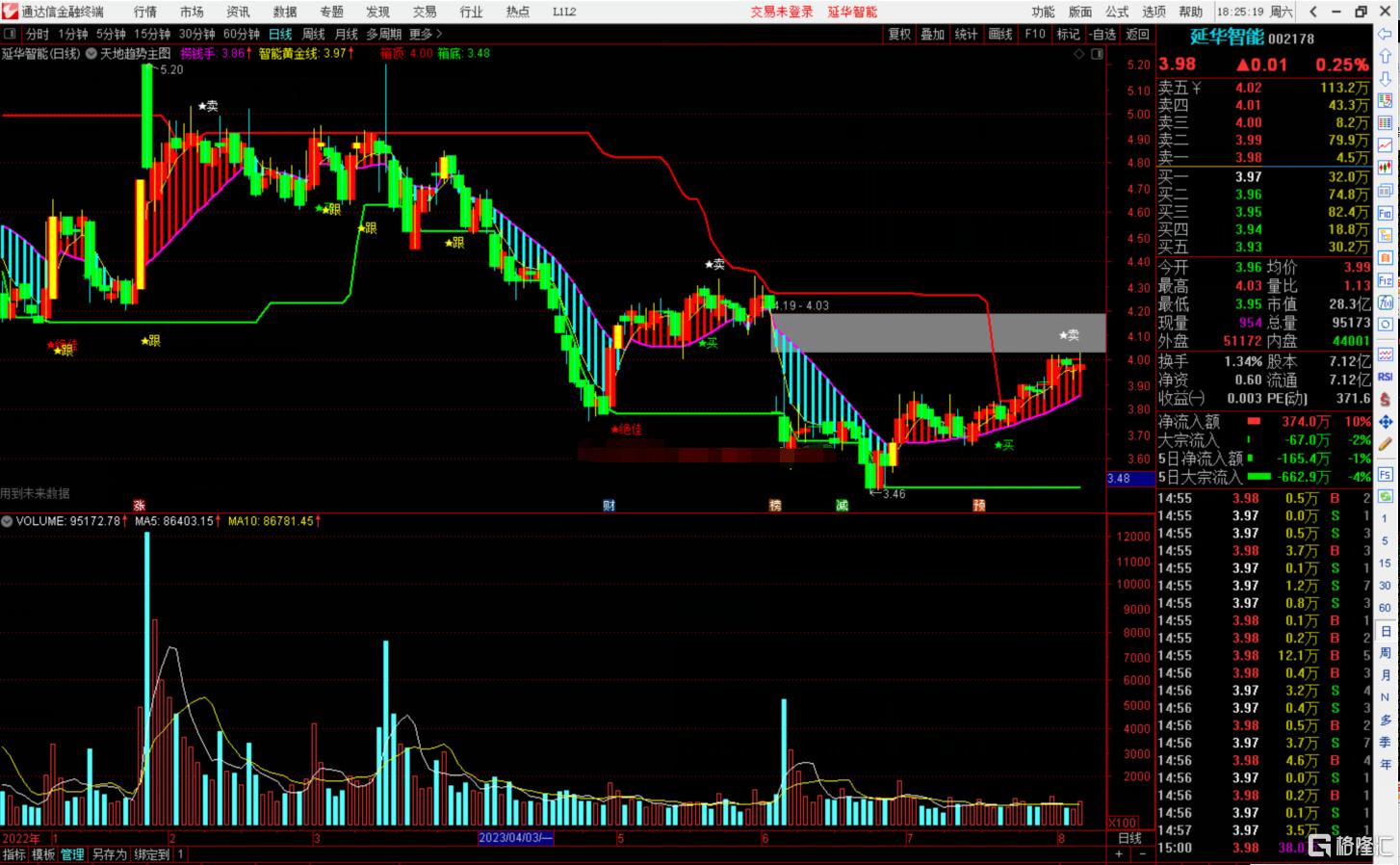Click the 另存为 save-as button

click(x=109, y=854)
